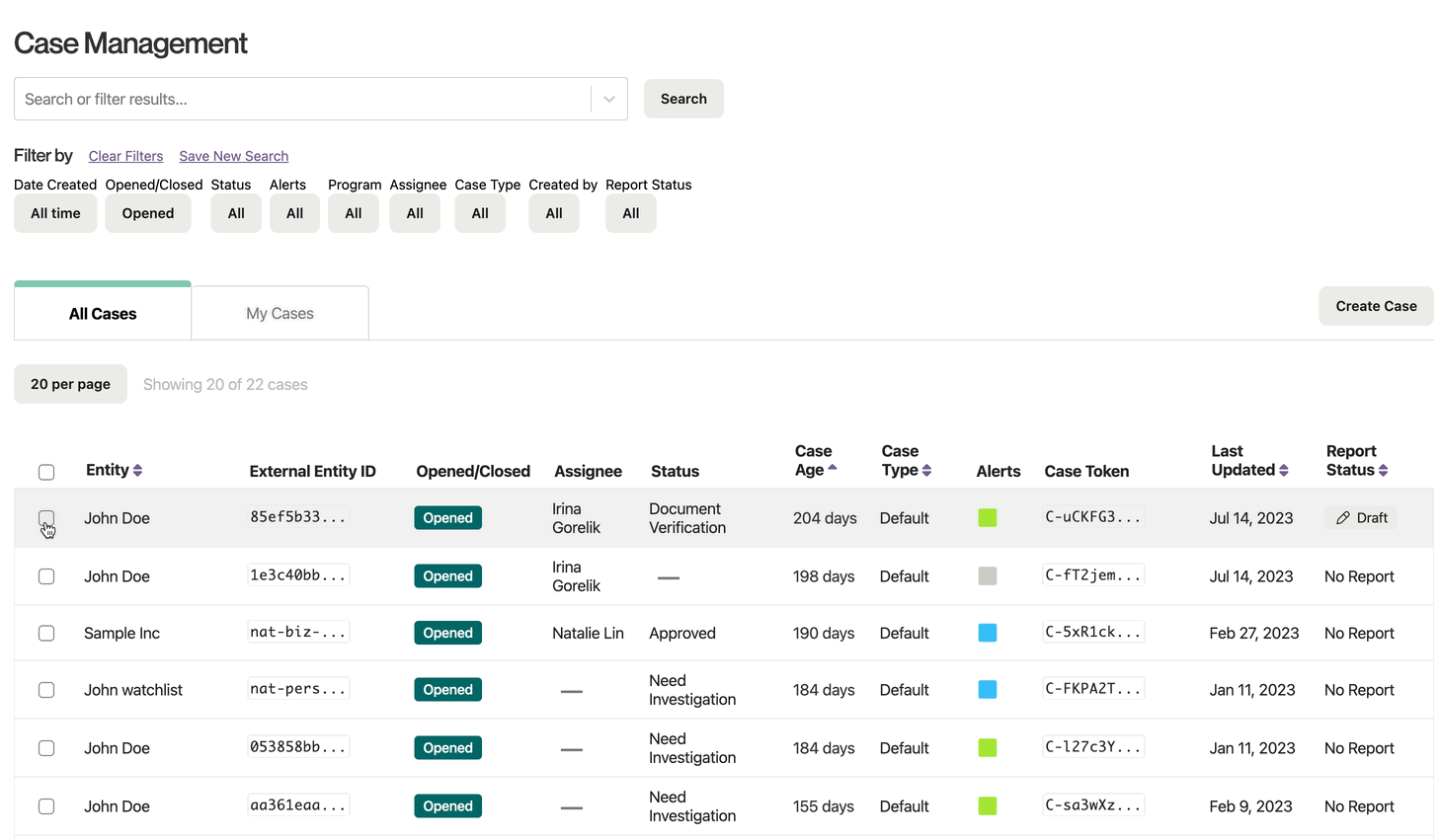Click external entity ID aa361eaa...
Screen dimensions: 1440x840
[298, 804]
